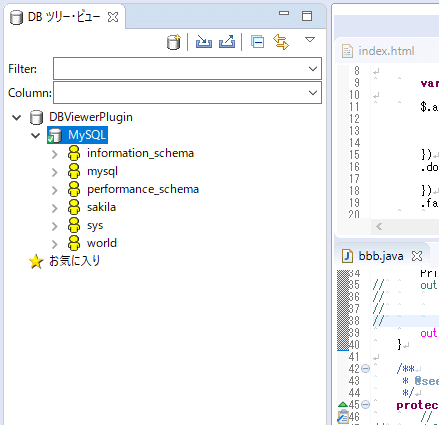The width and height of the screenshot is (439, 425).
Task: Collapse all tree nodes icon
Action: [257, 42]
